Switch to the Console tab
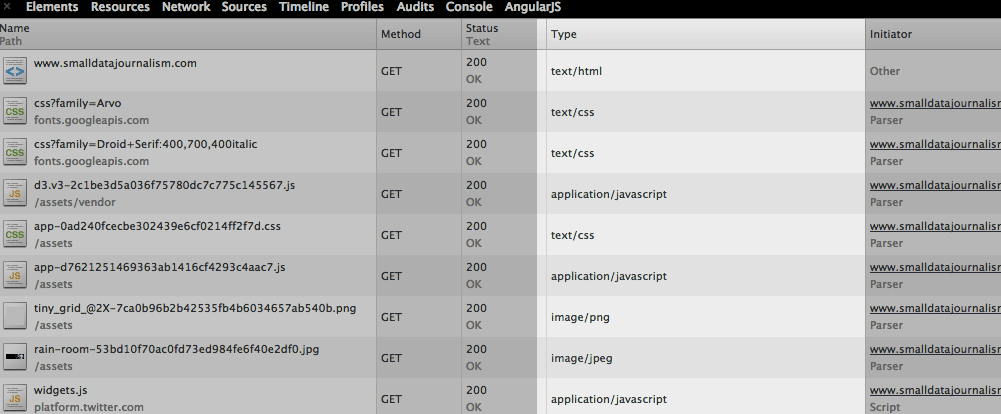Image resolution: width=1001 pixels, height=414 pixels. click(x=469, y=7)
